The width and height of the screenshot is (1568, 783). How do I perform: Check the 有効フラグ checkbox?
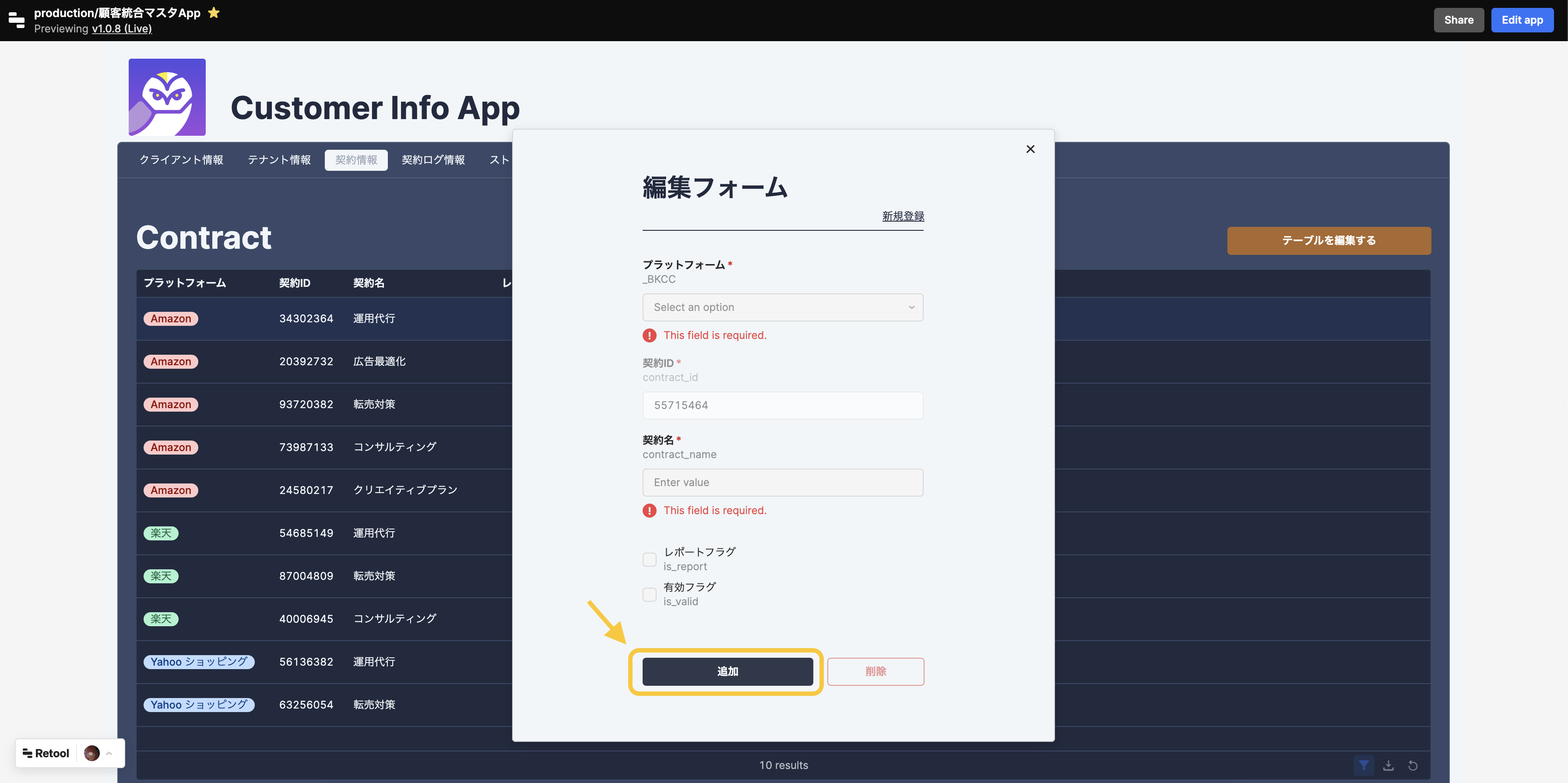click(x=649, y=594)
